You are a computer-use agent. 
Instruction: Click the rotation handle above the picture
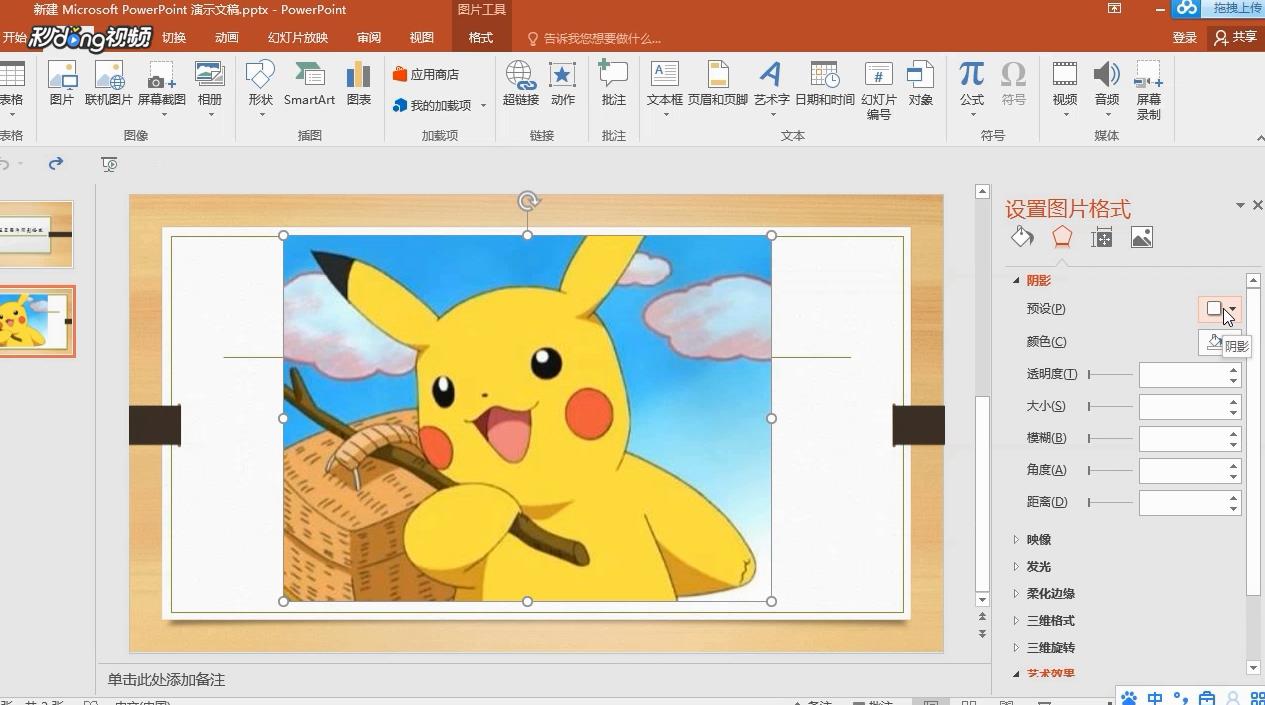click(528, 201)
